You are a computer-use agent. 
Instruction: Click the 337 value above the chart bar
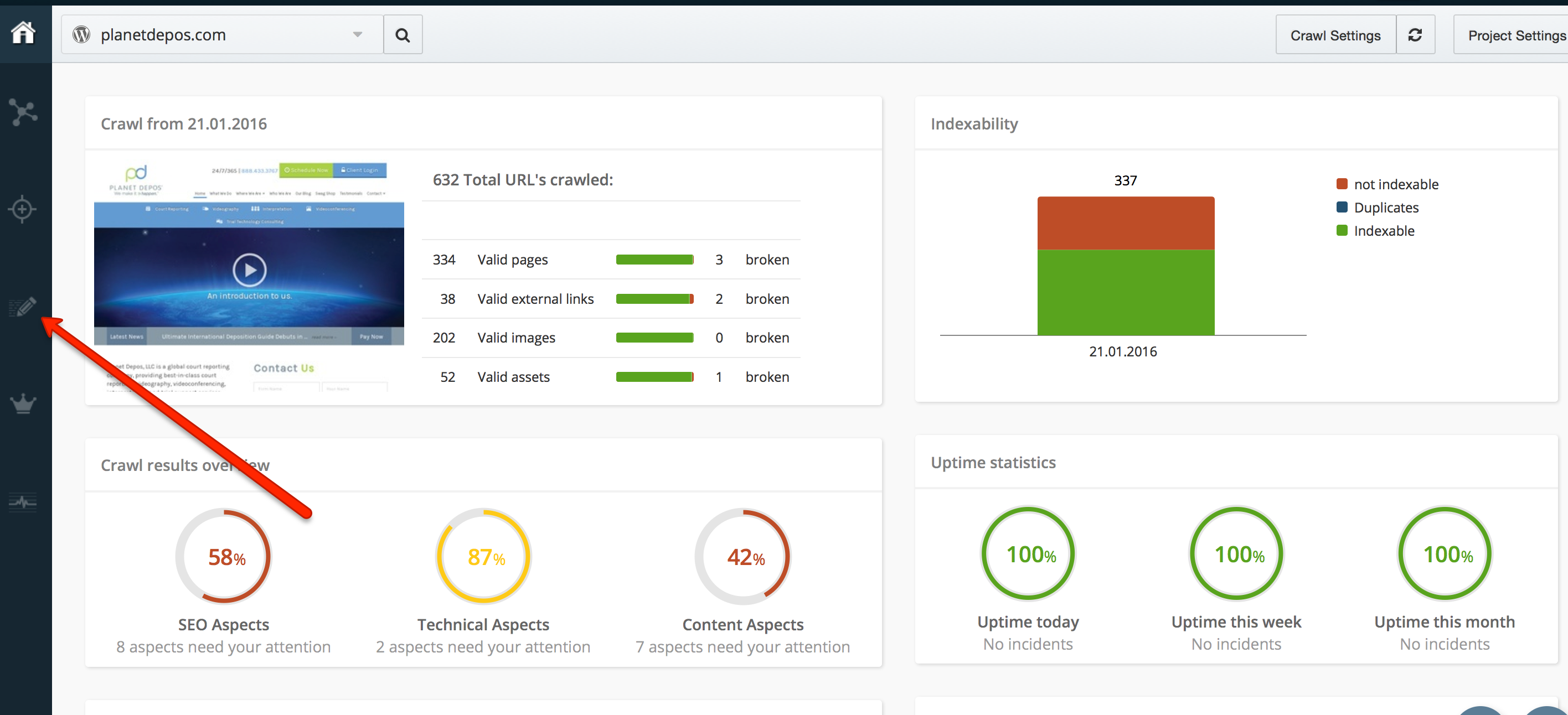tap(1126, 180)
